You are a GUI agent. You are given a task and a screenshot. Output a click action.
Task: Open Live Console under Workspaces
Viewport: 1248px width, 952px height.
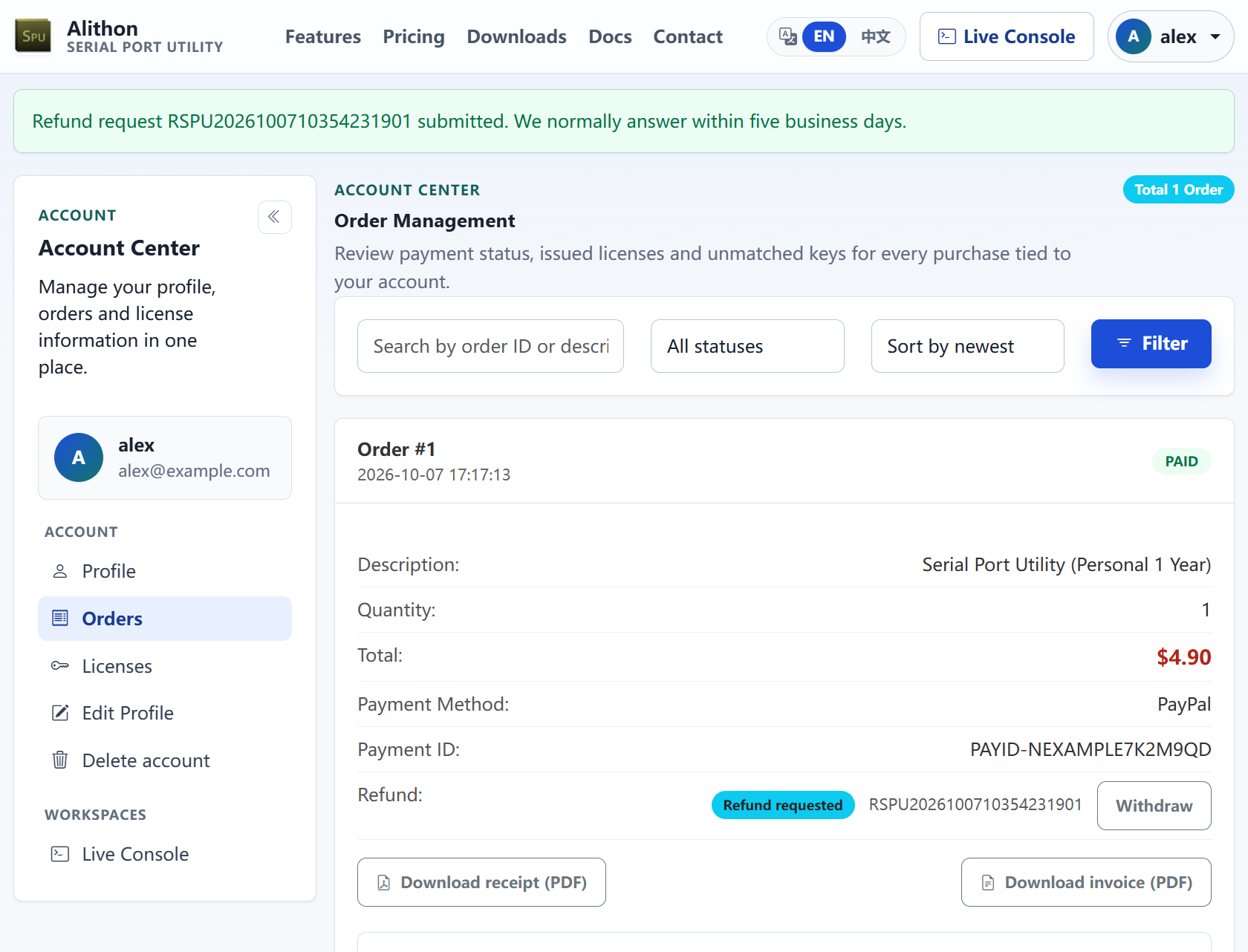[x=165, y=854]
